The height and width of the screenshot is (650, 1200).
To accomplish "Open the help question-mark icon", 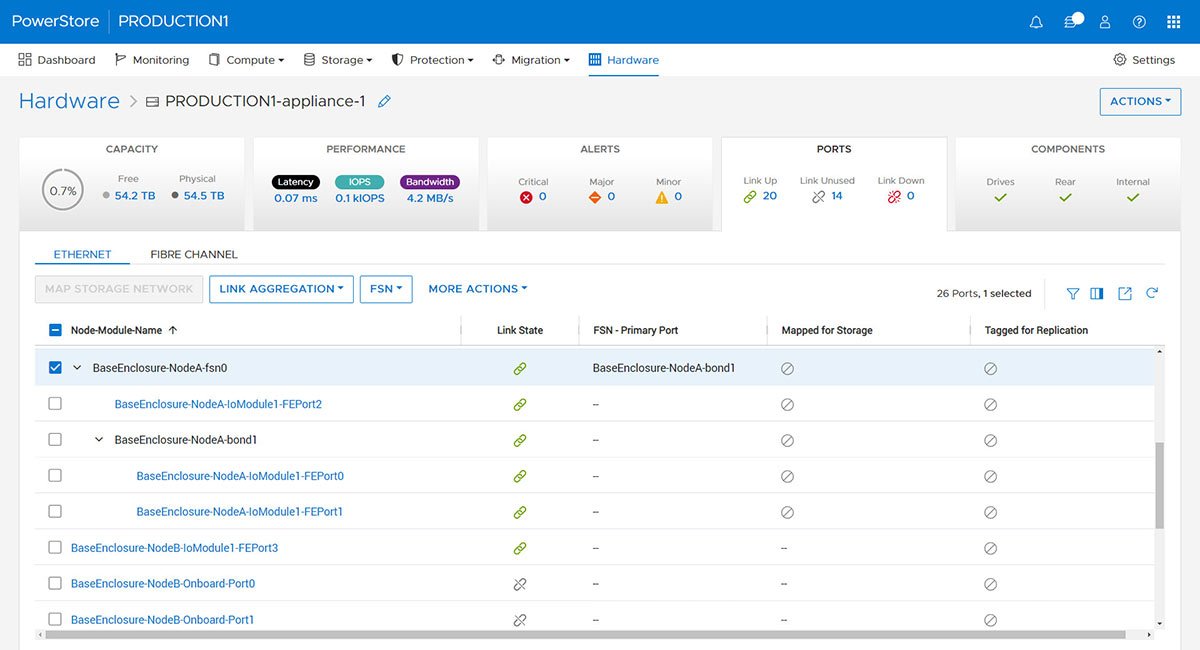I will (x=1138, y=21).
